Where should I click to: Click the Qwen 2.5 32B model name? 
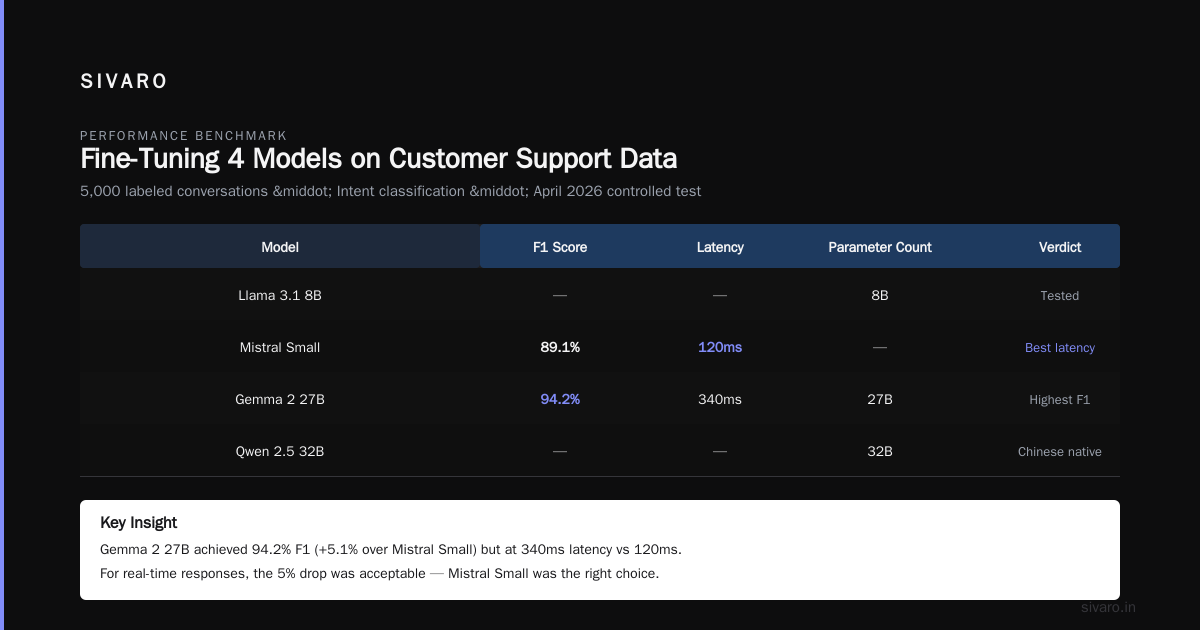tap(280, 452)
